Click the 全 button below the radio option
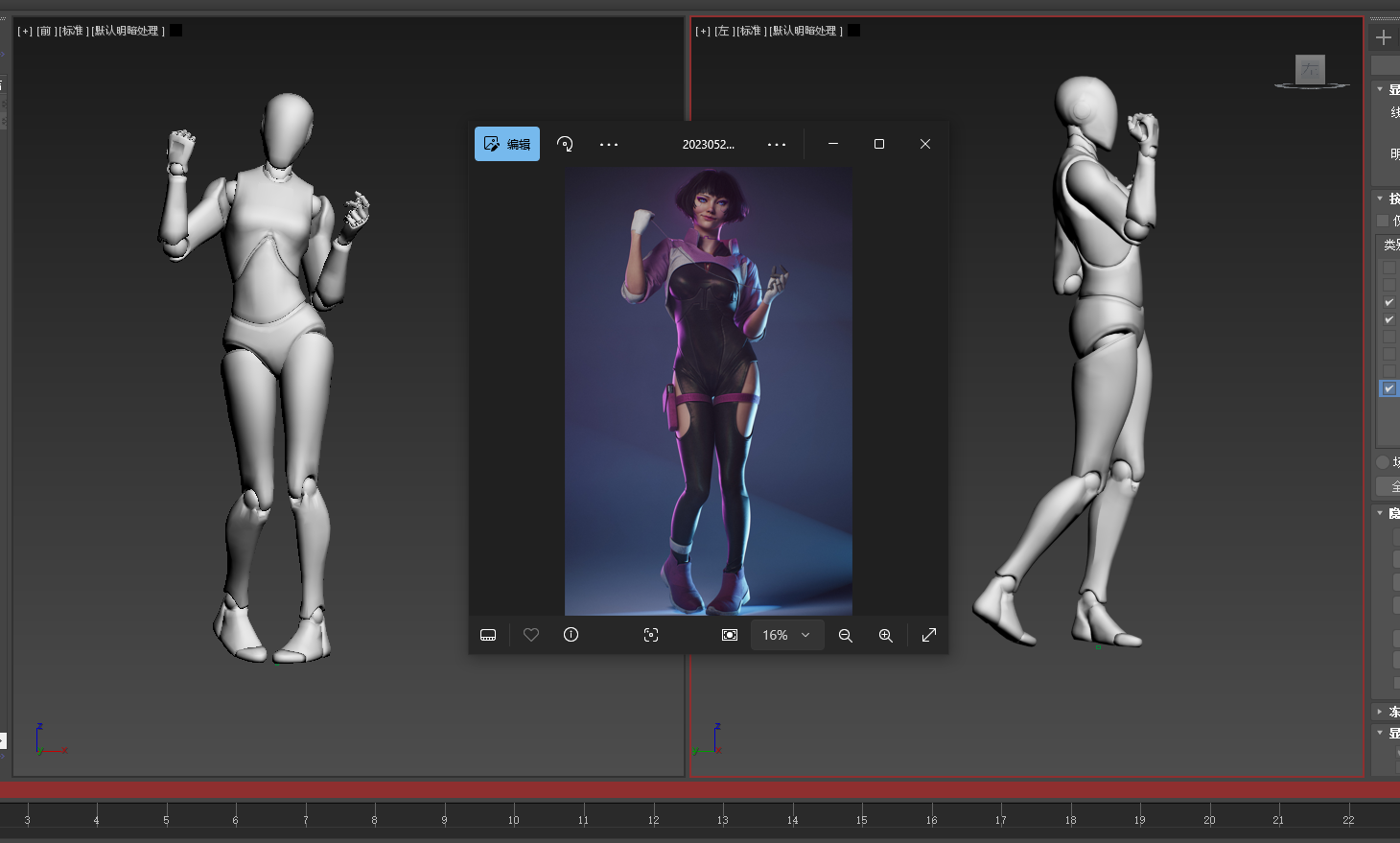This screenshot has height=843, width=1400. 1388,487
